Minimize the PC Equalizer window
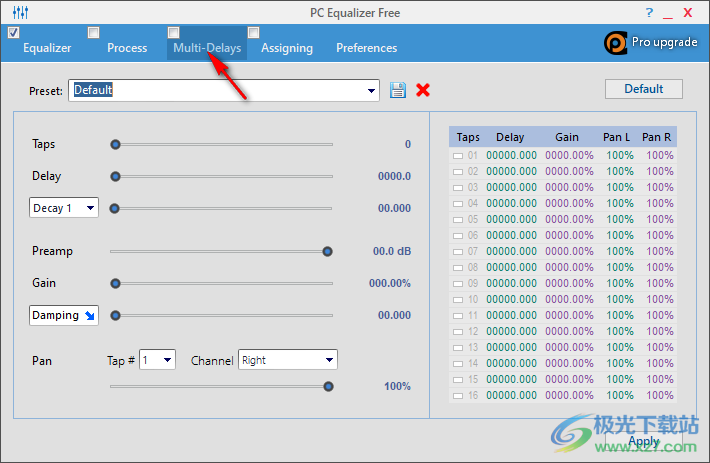 (669, 12)
